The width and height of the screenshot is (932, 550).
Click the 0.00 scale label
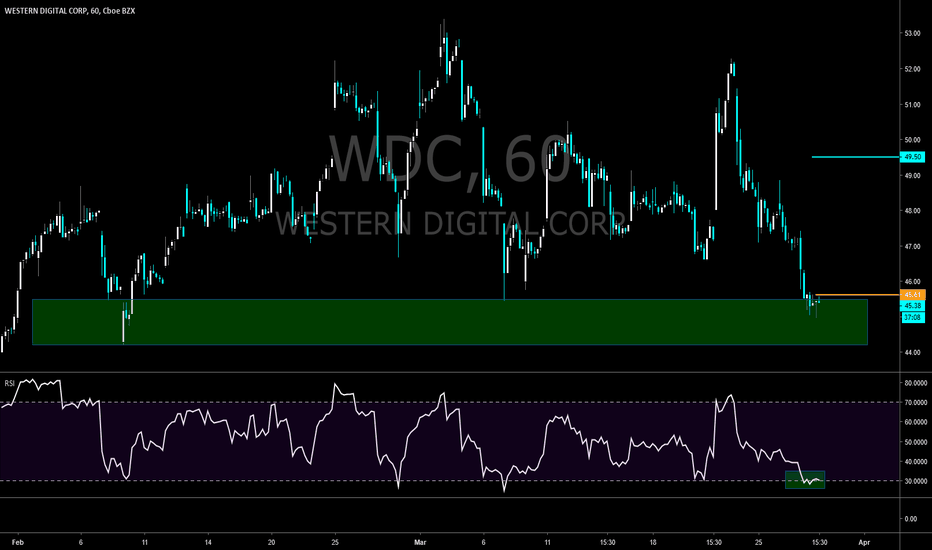pos(911,519)
